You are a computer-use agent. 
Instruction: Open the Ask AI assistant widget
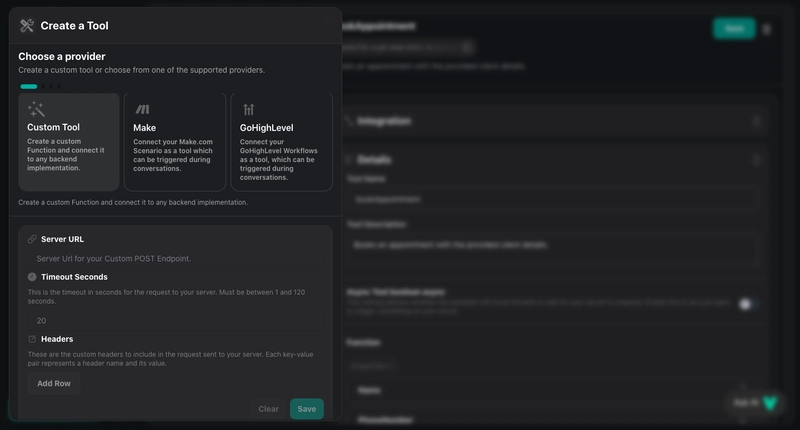tap(756, 402)
